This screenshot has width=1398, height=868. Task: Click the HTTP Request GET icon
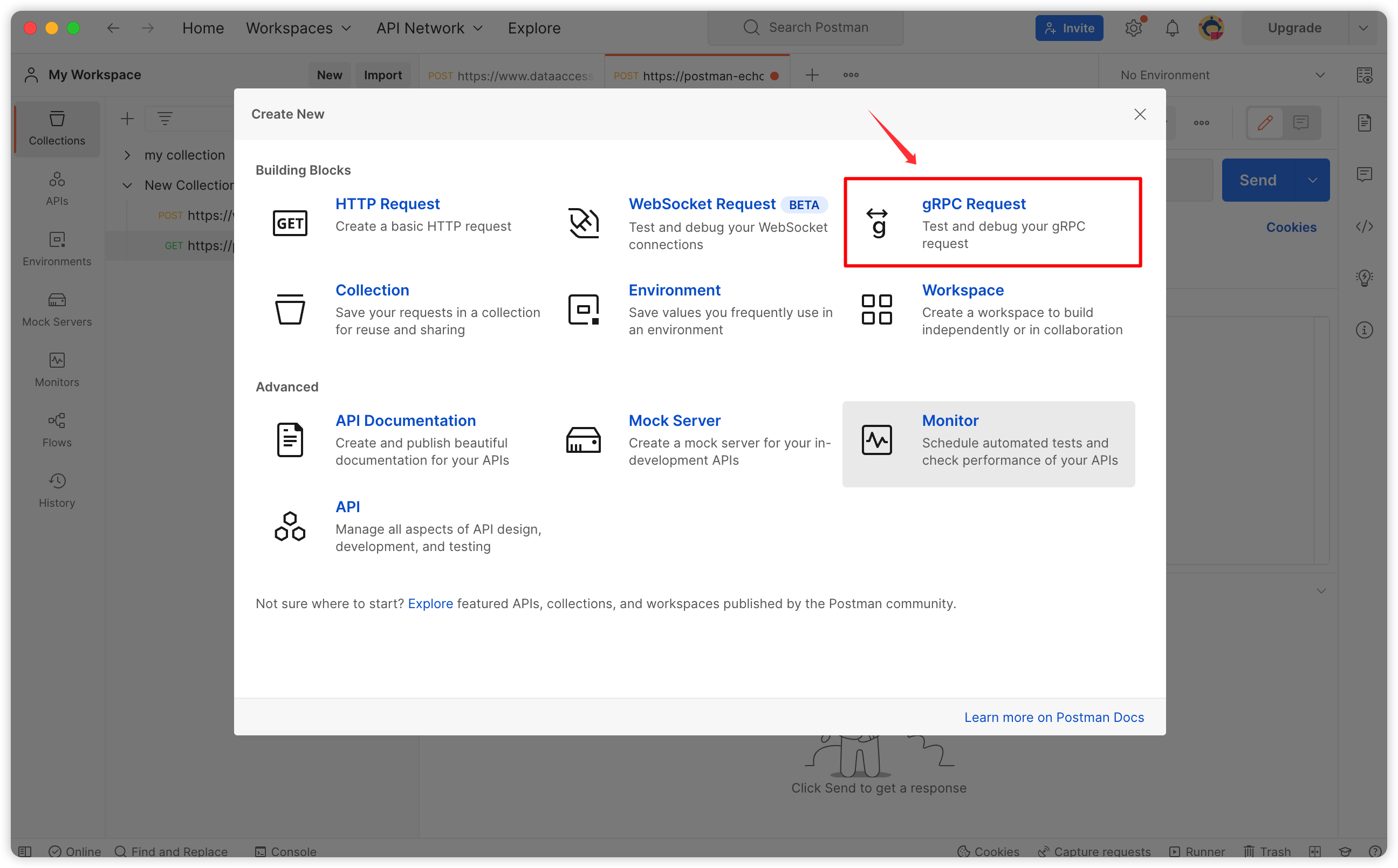click(290, 223)
